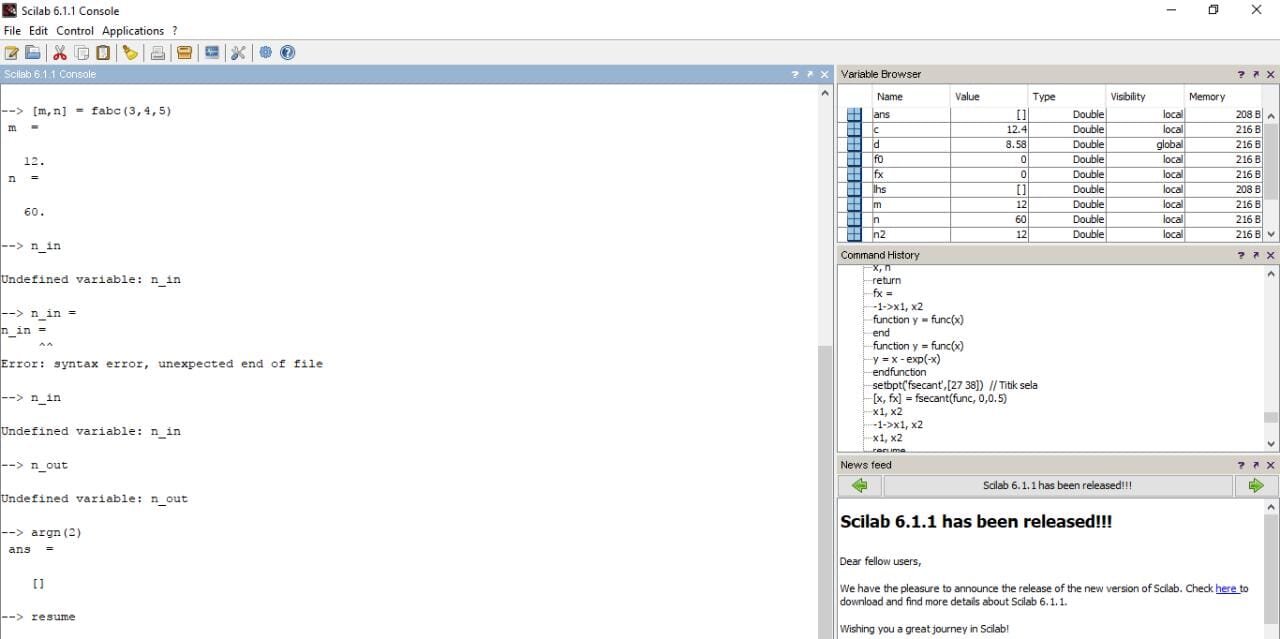Image resolution: width=1280 pixels, height=639 pixels.
Task: Click console scrollbar up arrow
Action: click(825, 93)
